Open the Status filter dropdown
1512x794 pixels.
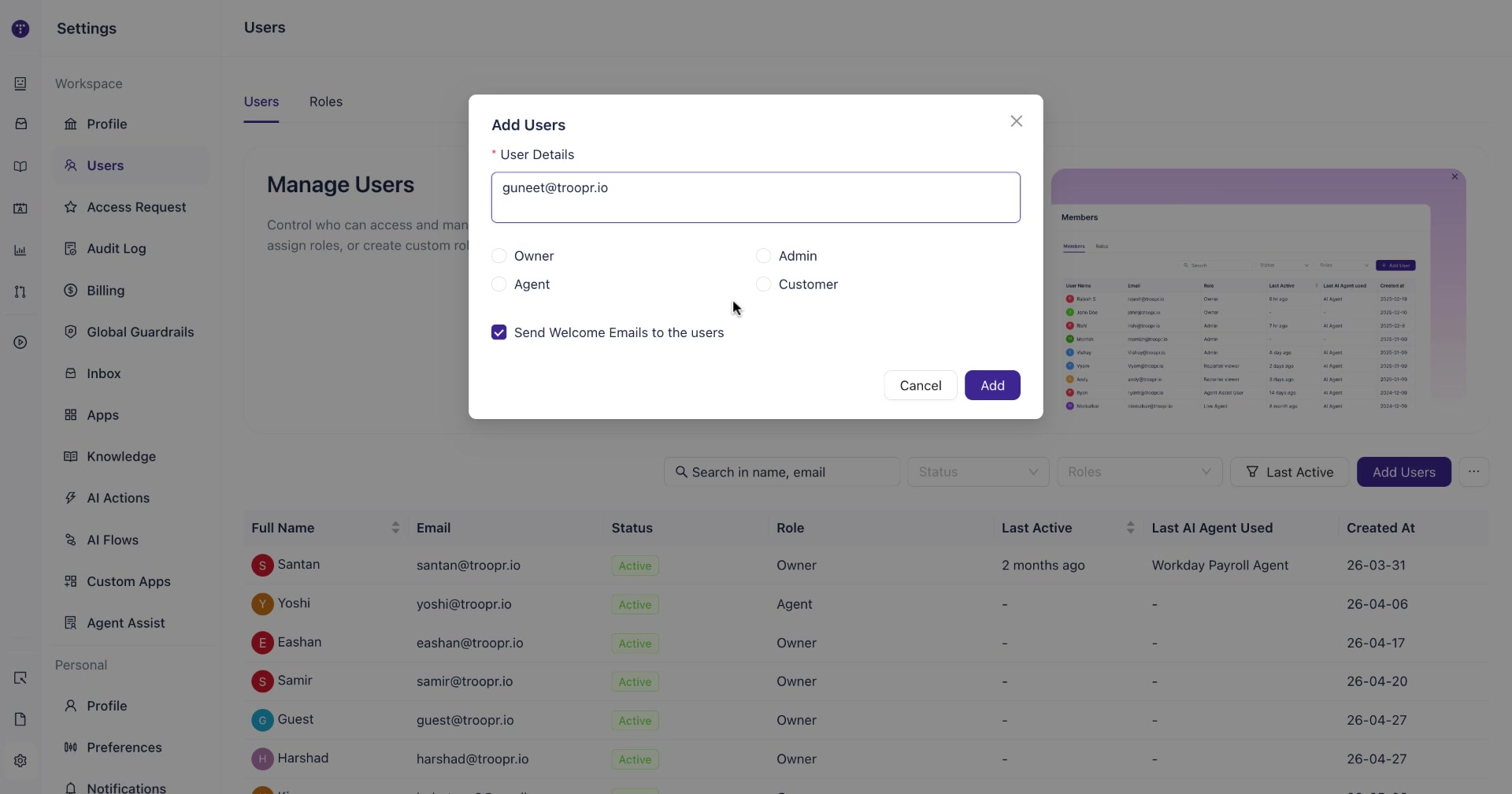[x=978, y=472]
